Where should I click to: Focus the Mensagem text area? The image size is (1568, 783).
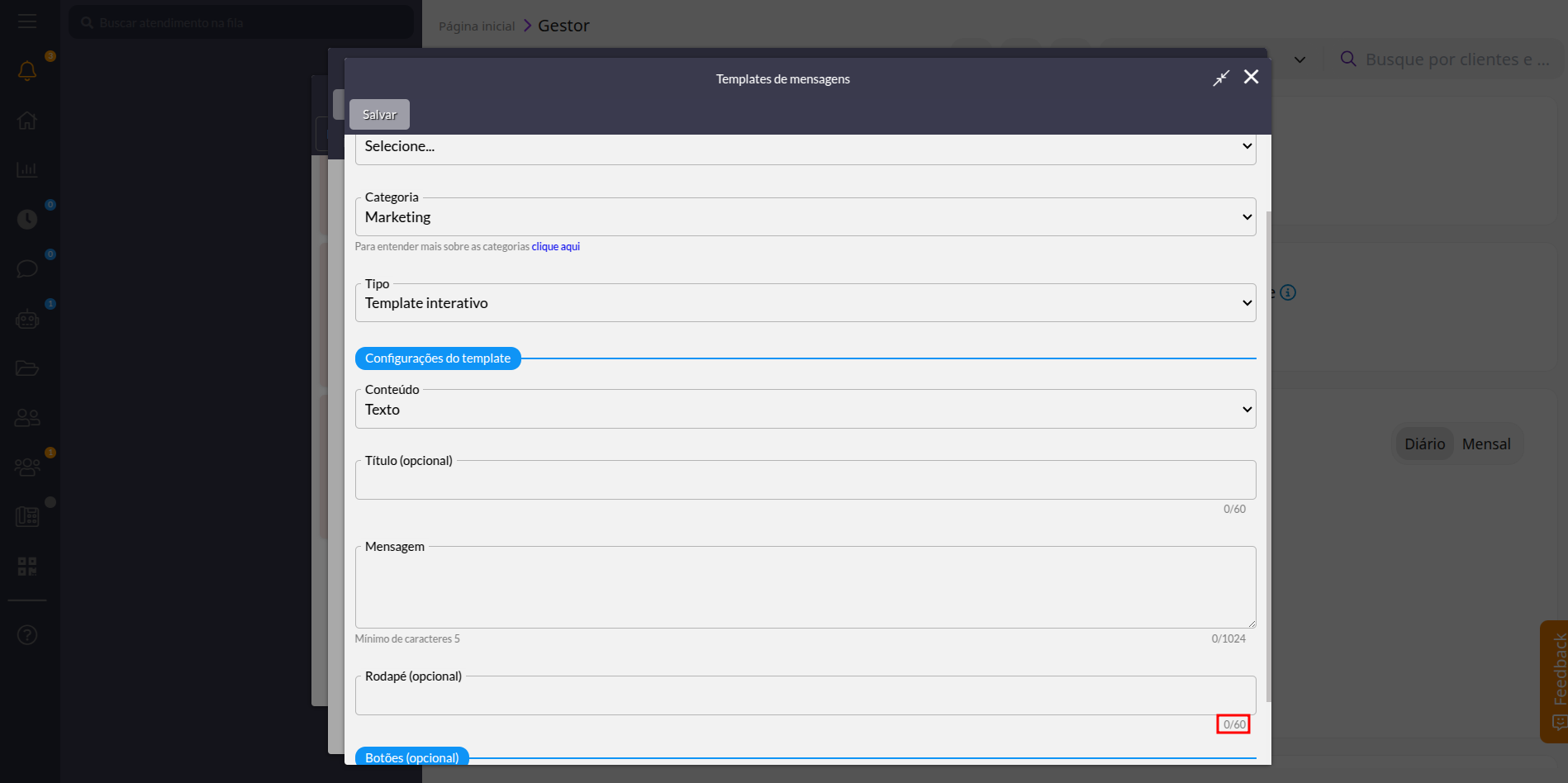pos(805,587)
